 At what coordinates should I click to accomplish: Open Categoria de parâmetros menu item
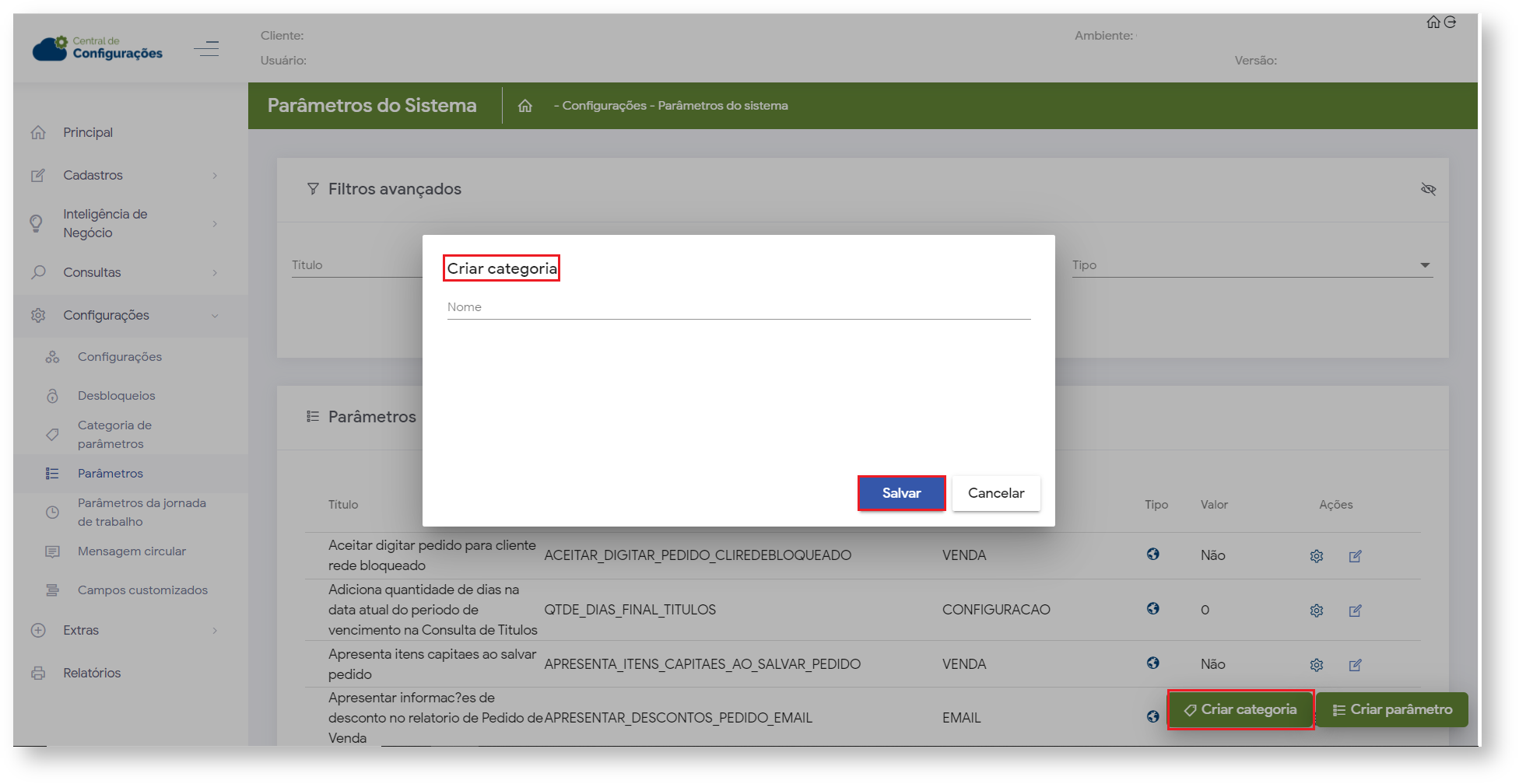pyautogui.click(x=114, y=435)
